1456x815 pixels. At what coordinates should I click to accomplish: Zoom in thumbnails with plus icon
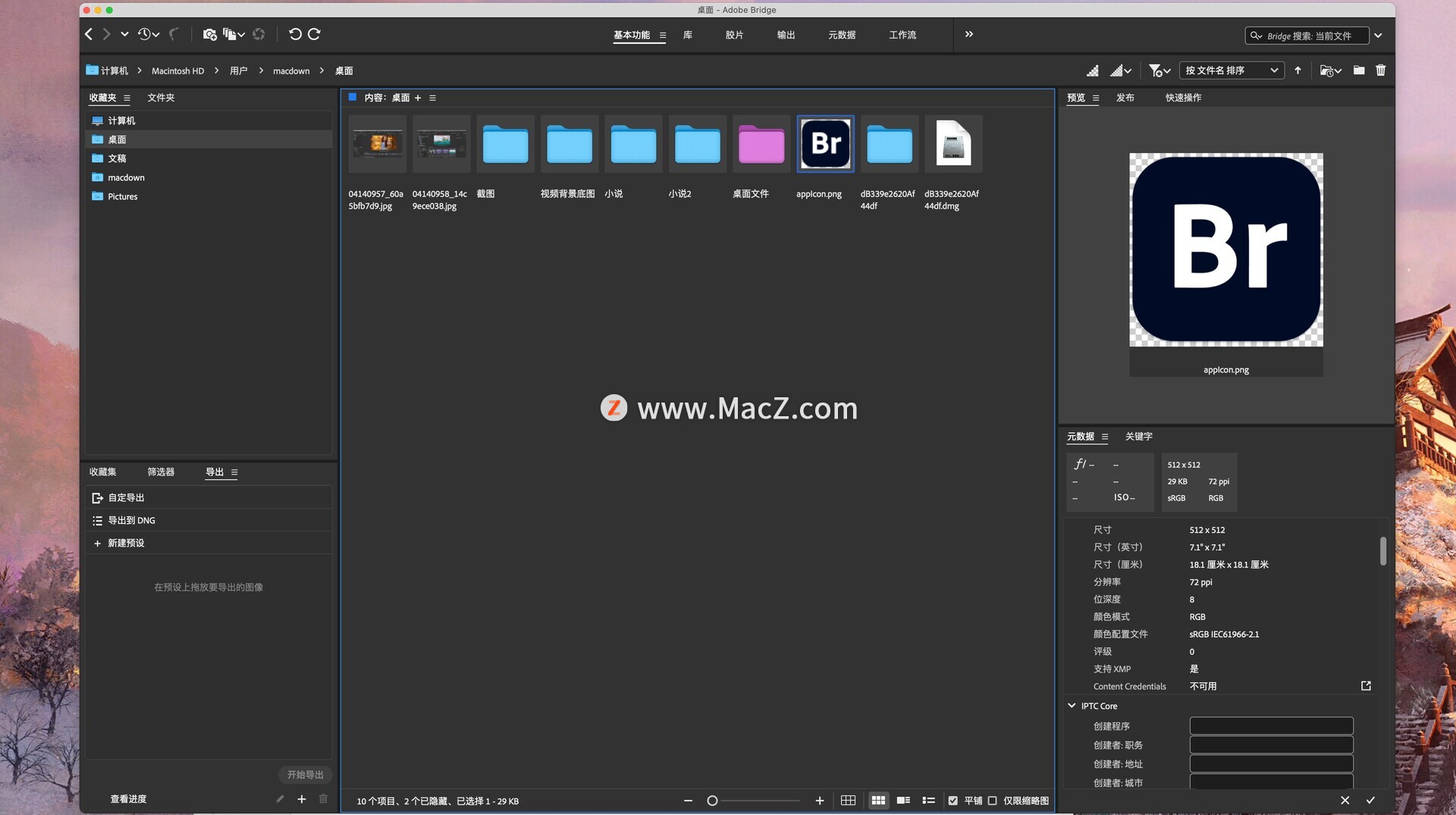point(820,801)
